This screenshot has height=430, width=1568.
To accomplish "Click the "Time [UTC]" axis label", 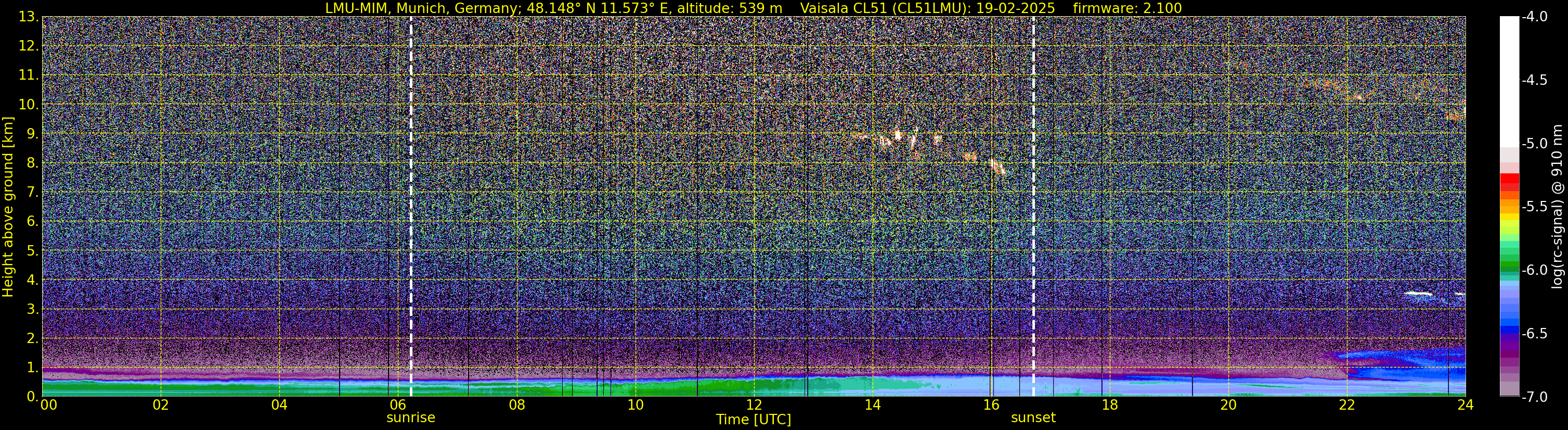I will (754, 420).
